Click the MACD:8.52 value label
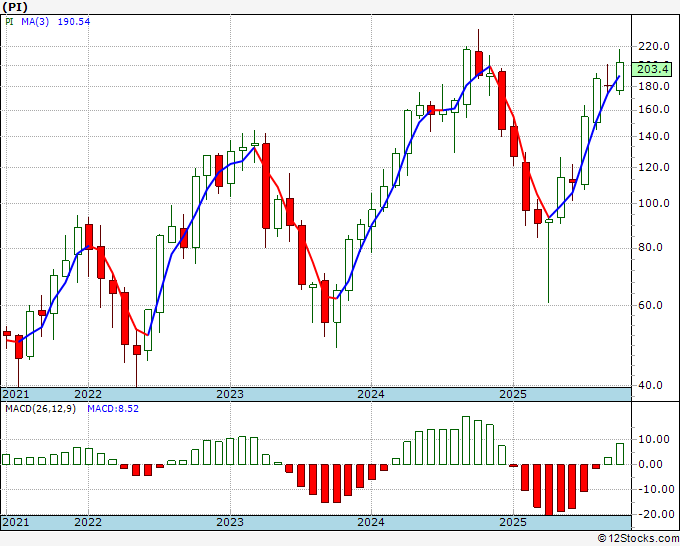Screen dimensions: 680x546 [x=113, y=409]
